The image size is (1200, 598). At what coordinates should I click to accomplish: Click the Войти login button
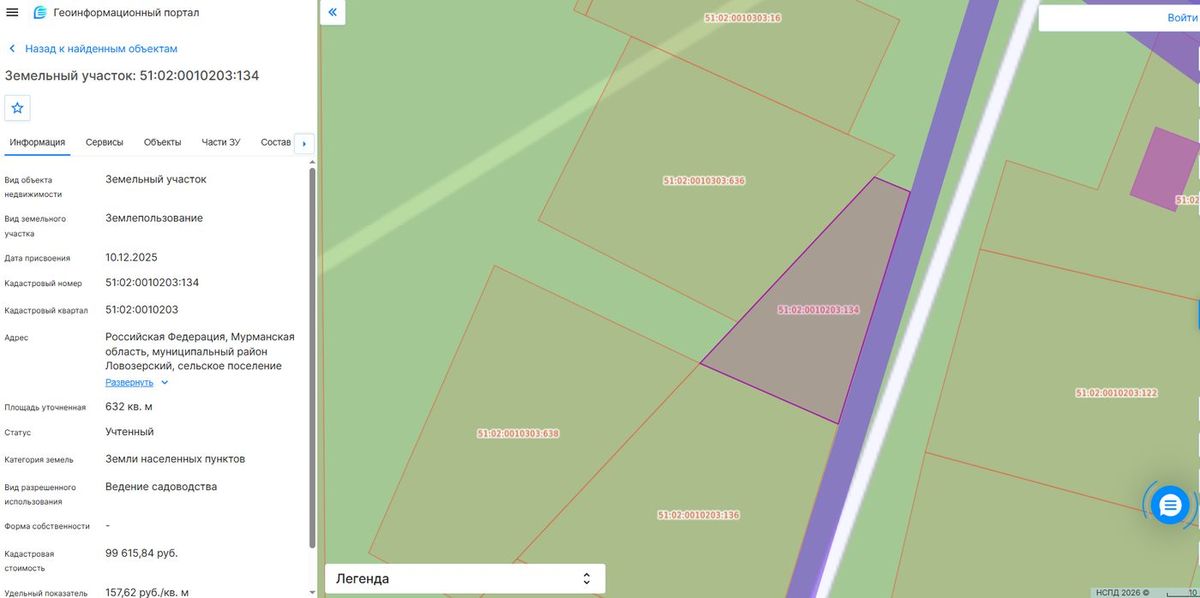pyautogui.click(x=1180, y=18)
